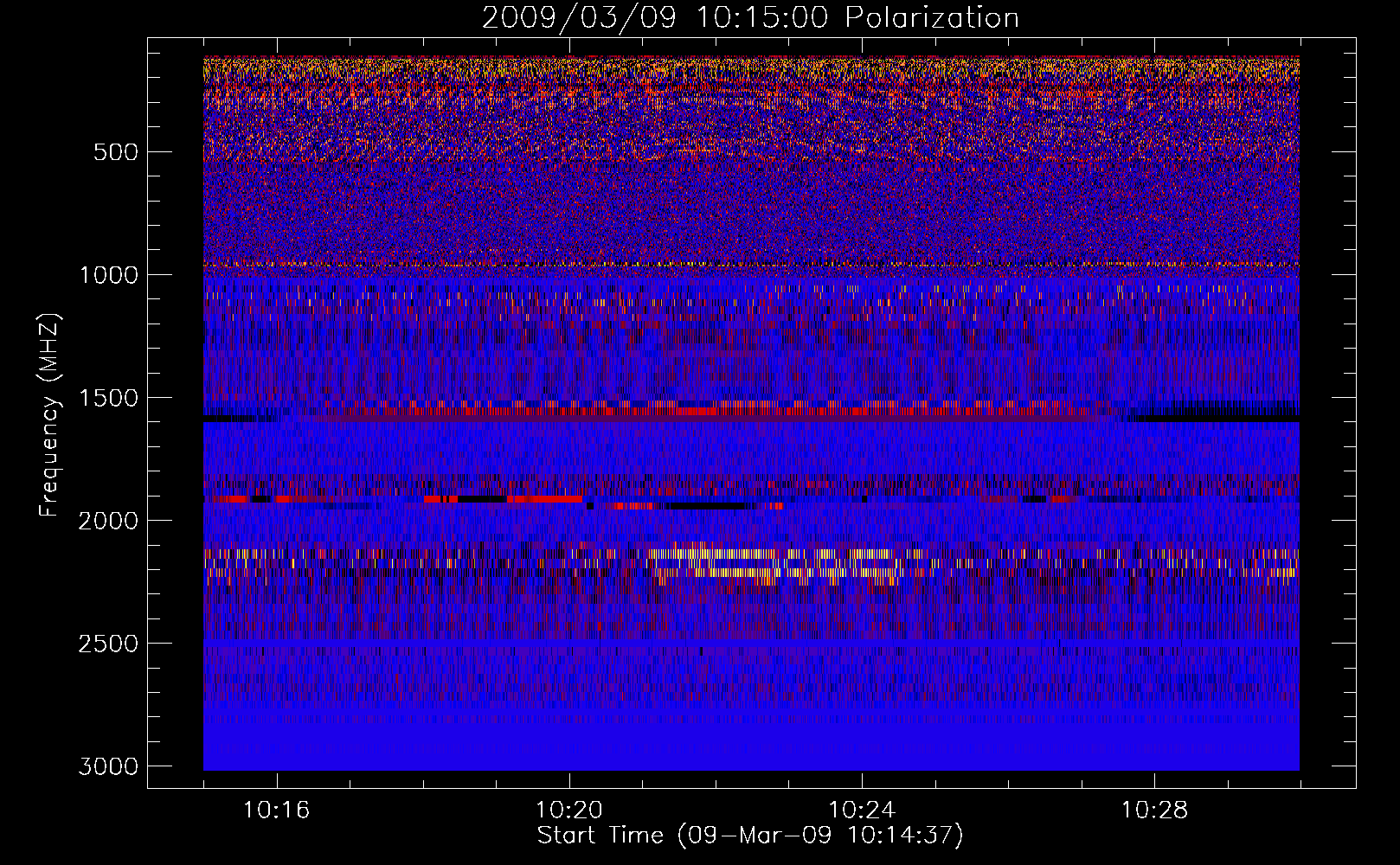Click the 10:20 time tick label
Screen dimensions: 1400x865
(x=569, y=811)
